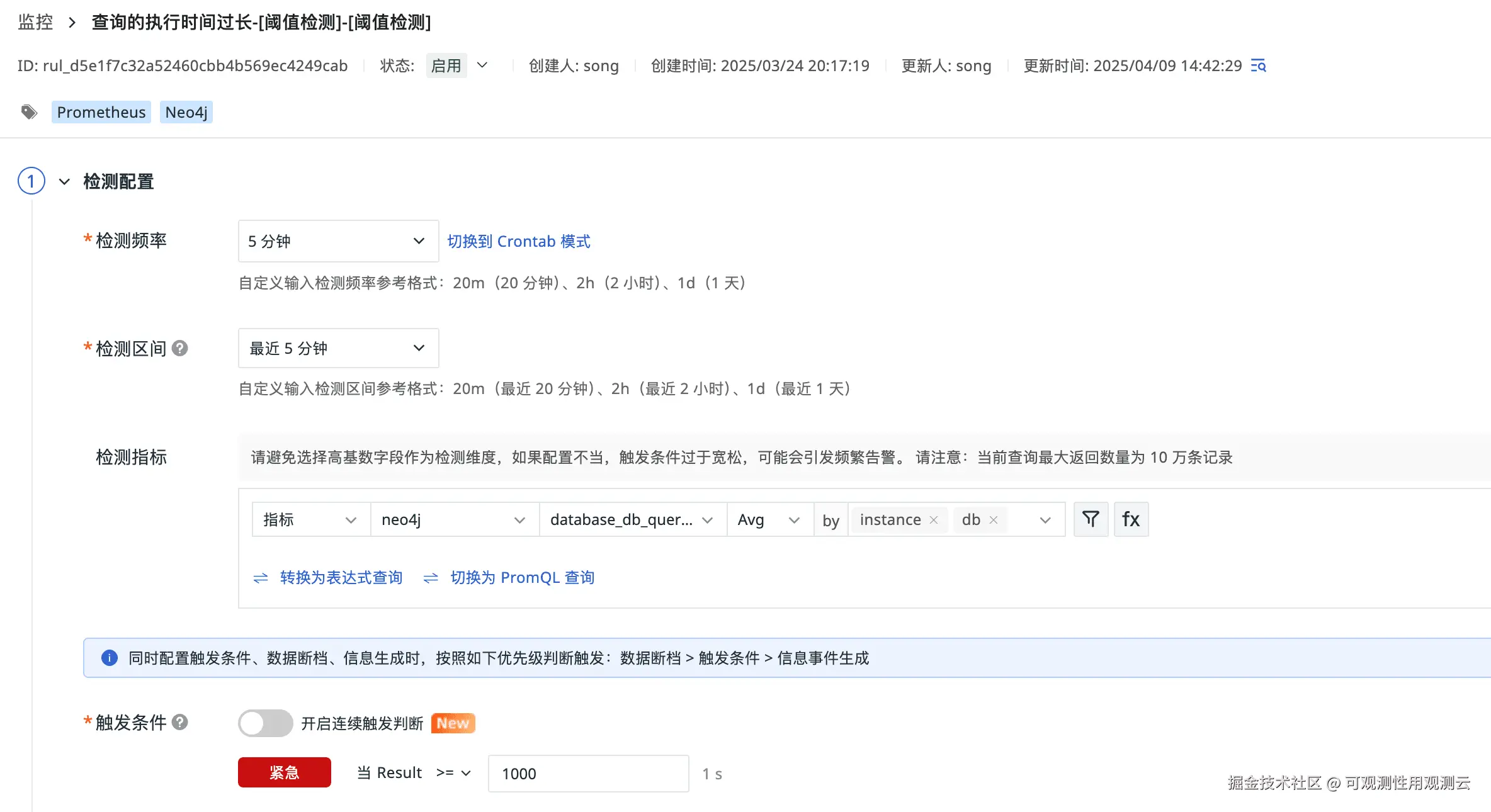Viewport: 1491px width, 812px height.
Task: Click the tag label icon
Action: coord(29,112)
